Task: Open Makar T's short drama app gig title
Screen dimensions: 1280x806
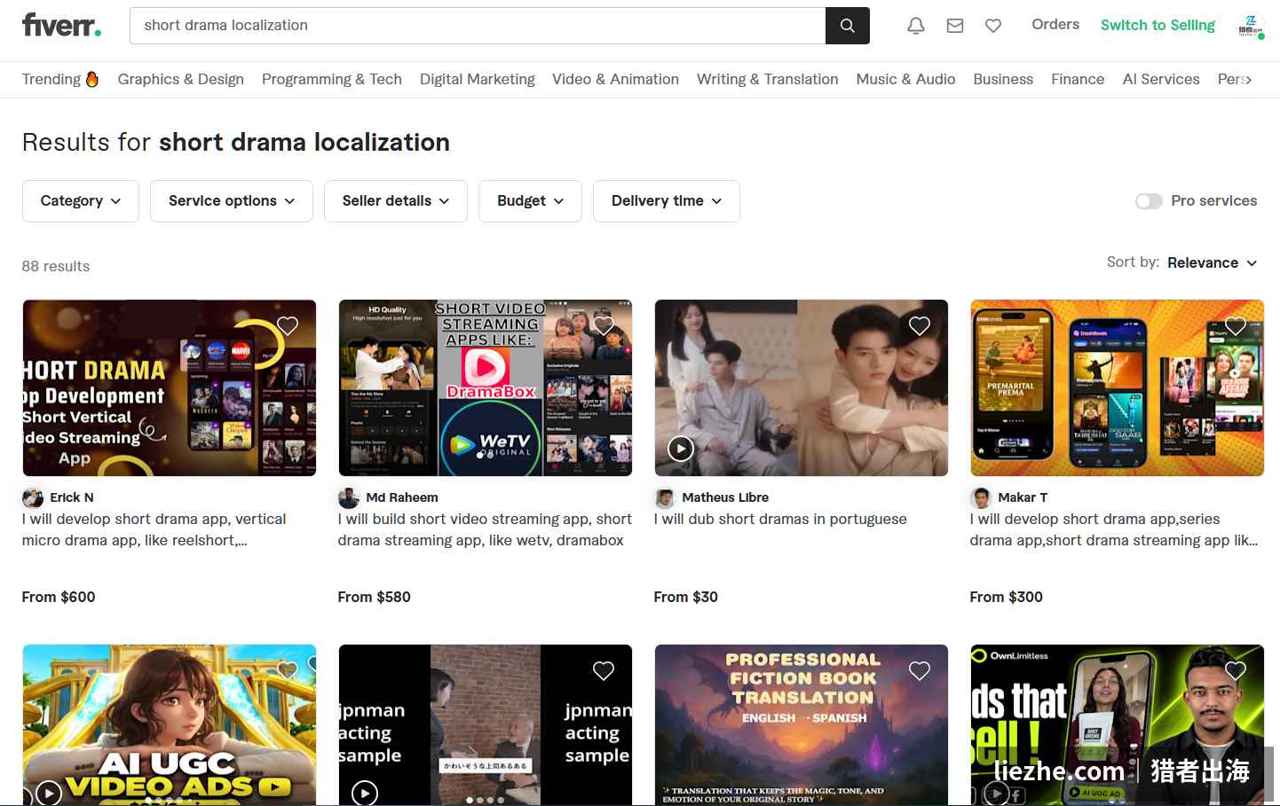Action: click(x=1113, y=530)
